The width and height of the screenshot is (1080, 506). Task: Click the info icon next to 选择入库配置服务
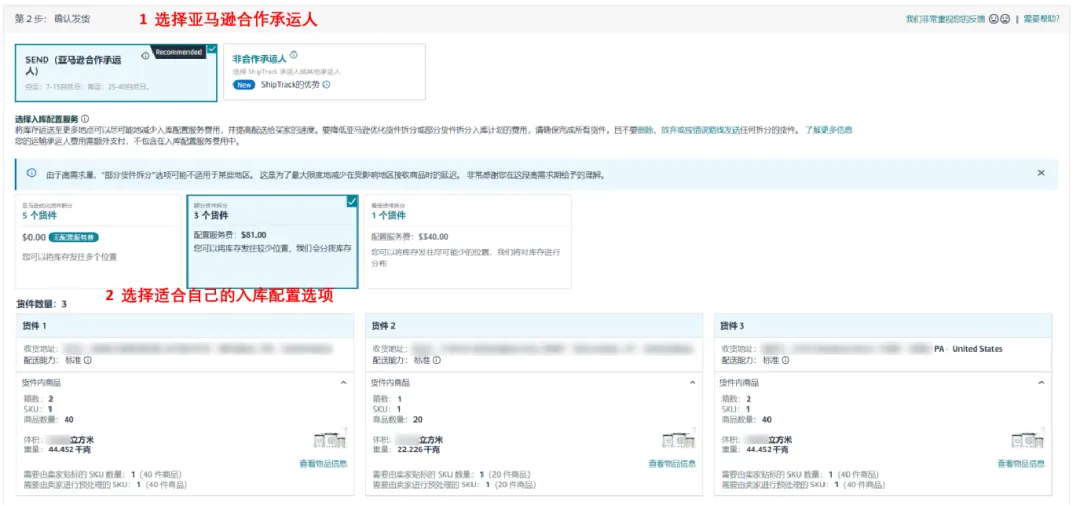(x=85, y=119)
